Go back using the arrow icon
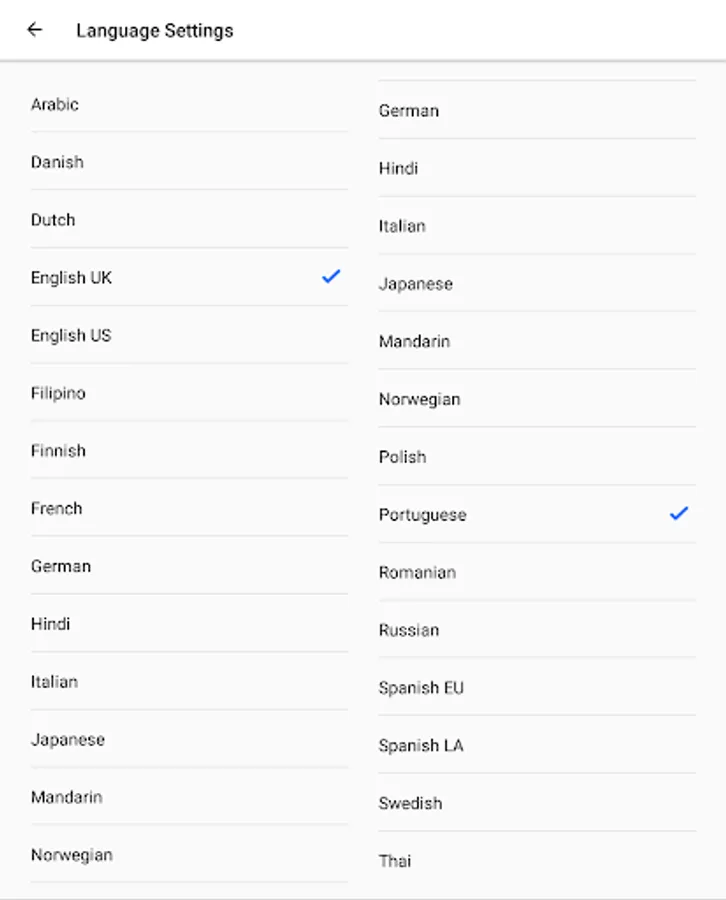726x900 pixels. (x=35, y=30)
